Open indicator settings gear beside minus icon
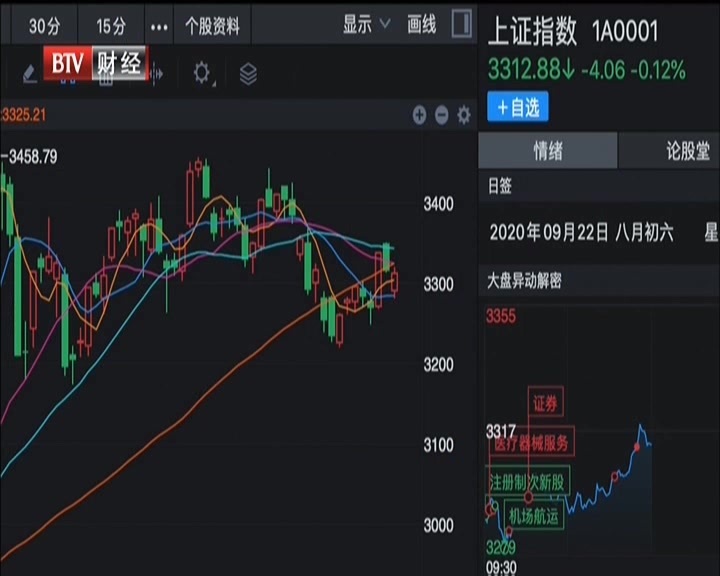The width and height of the screenshot is (720, 576). [x=464, y=115]
